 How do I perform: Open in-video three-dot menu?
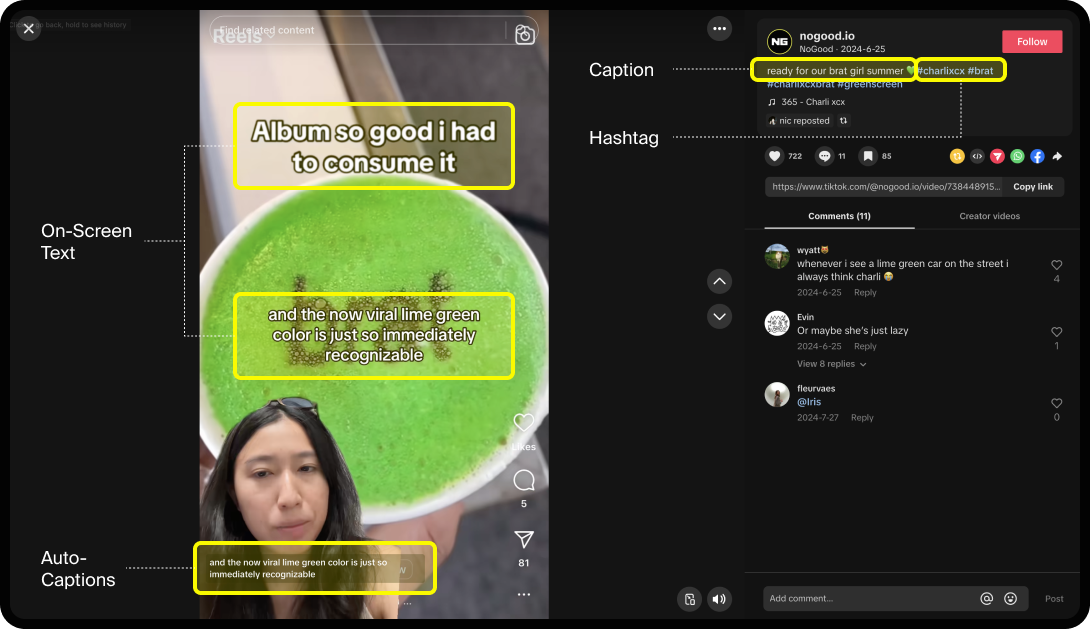[523, 595]
